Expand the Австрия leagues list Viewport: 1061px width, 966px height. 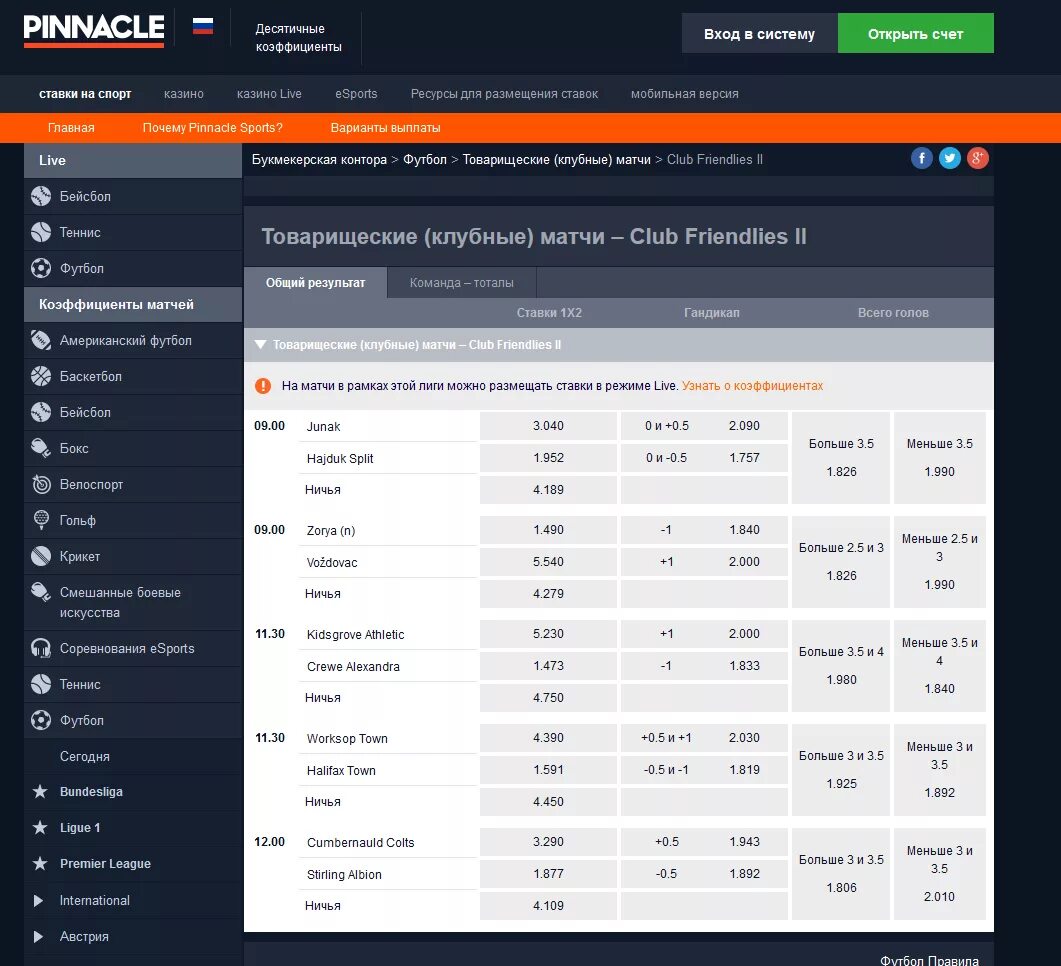coord(38,936)
